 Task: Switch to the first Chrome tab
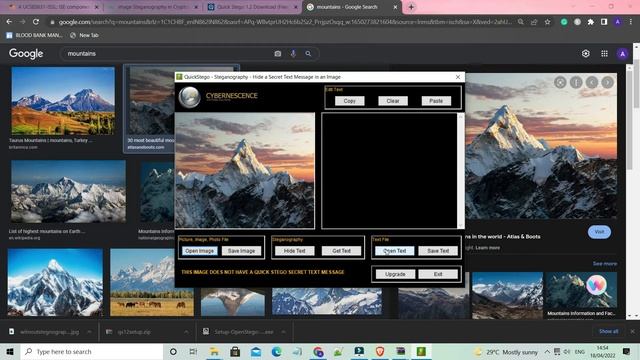point(53,7)
